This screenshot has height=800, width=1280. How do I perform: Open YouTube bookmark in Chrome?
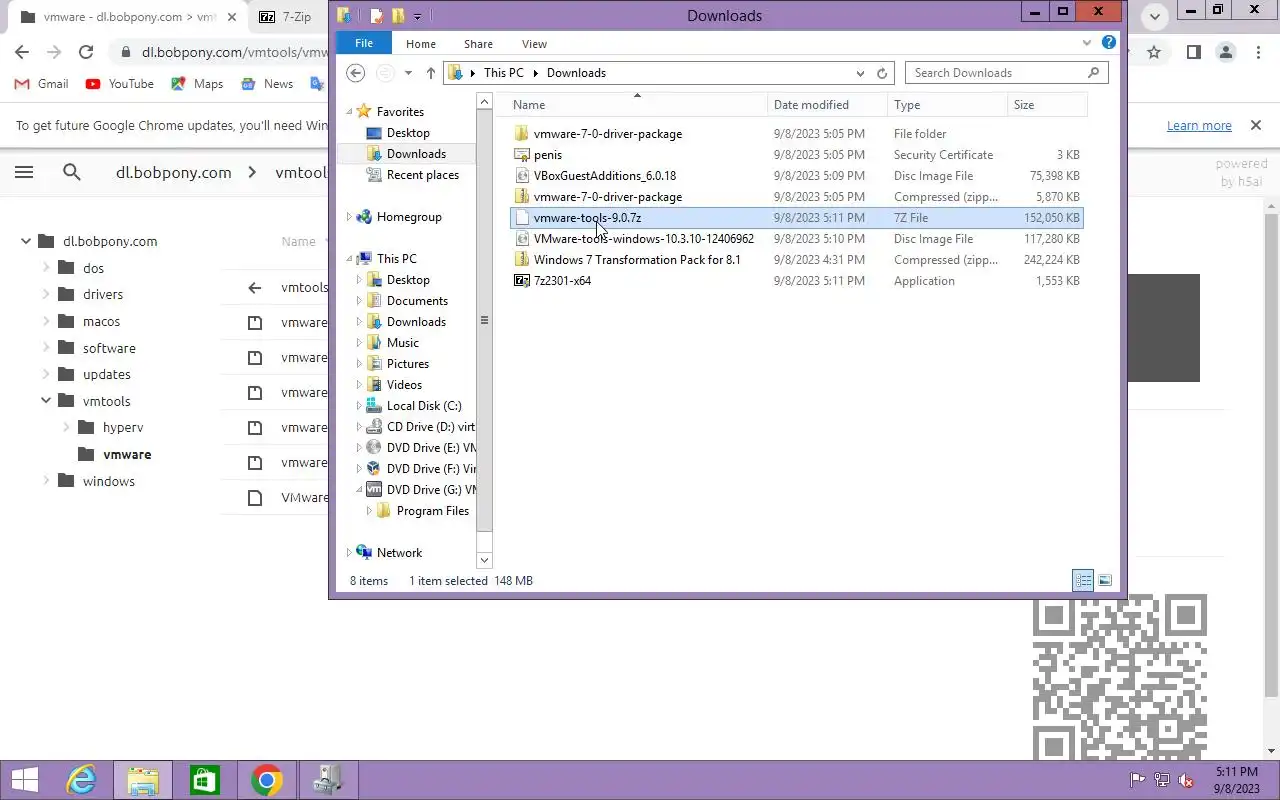[x=120, y=84]
